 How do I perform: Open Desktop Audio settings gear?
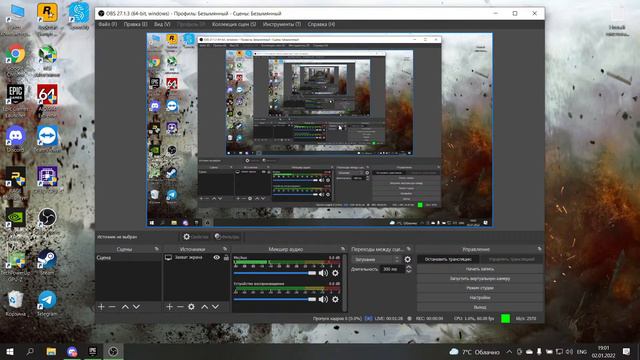335,299
